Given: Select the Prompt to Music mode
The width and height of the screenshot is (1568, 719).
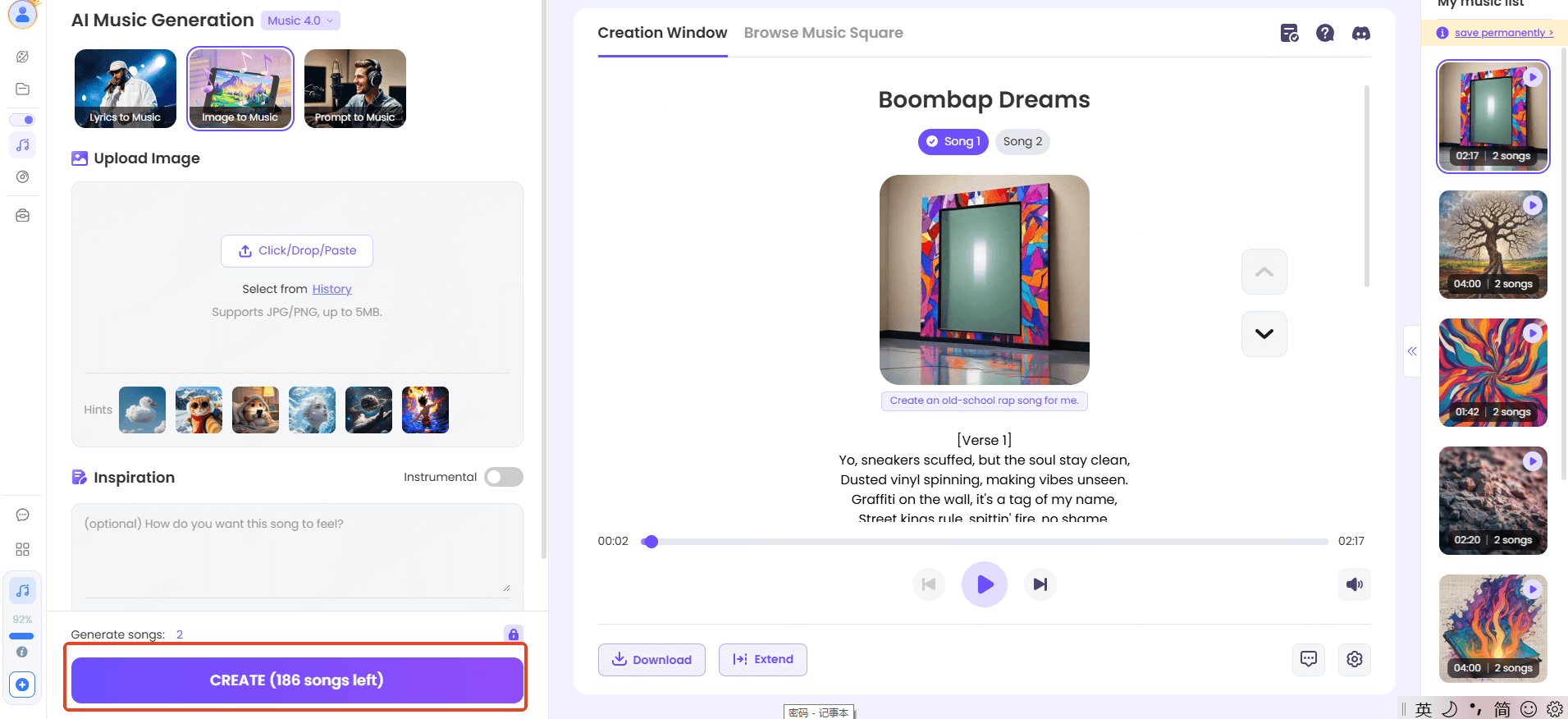Looking at the screenshot, I should (354, 89).
